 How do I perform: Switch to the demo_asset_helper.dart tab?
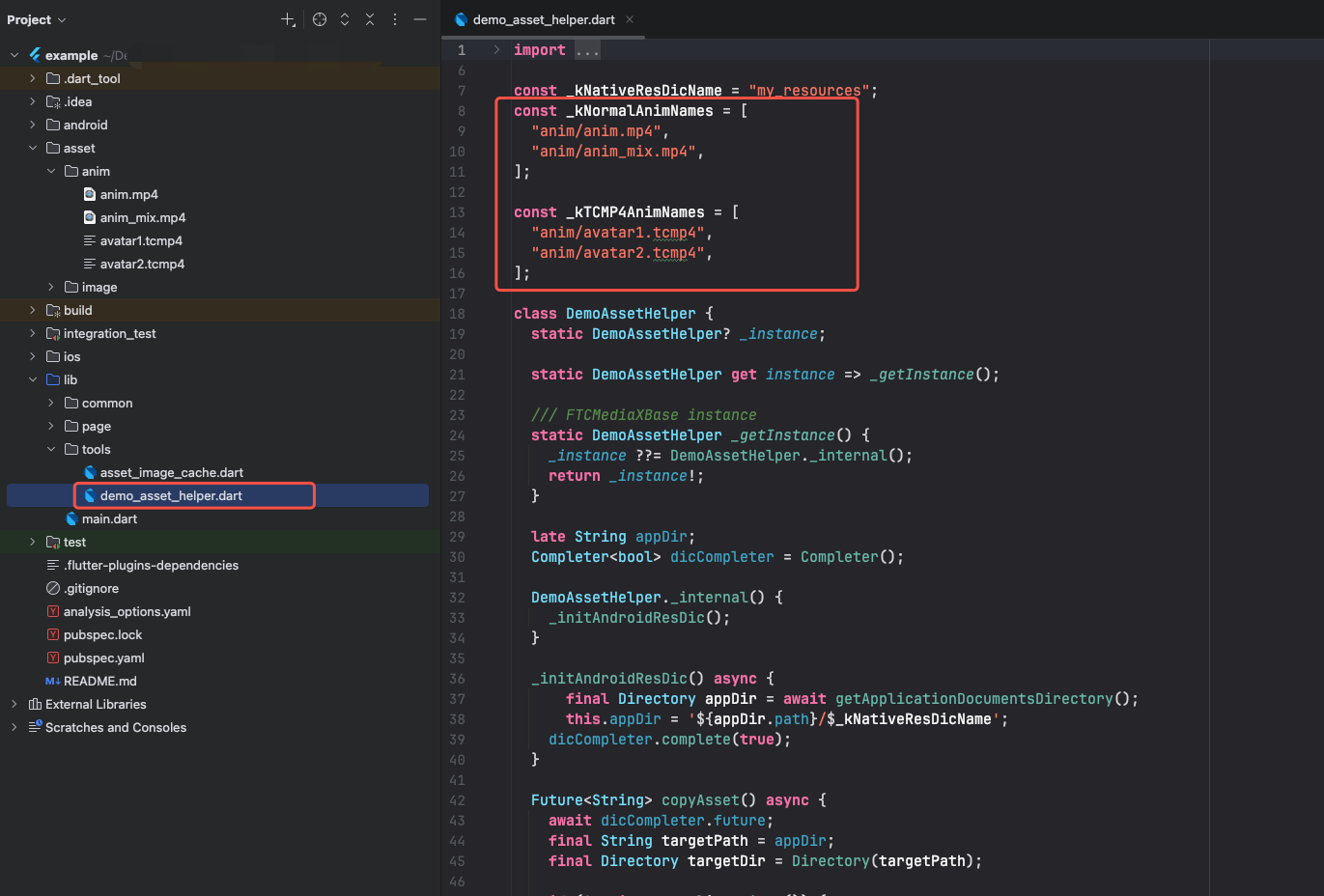click(543, 19)
